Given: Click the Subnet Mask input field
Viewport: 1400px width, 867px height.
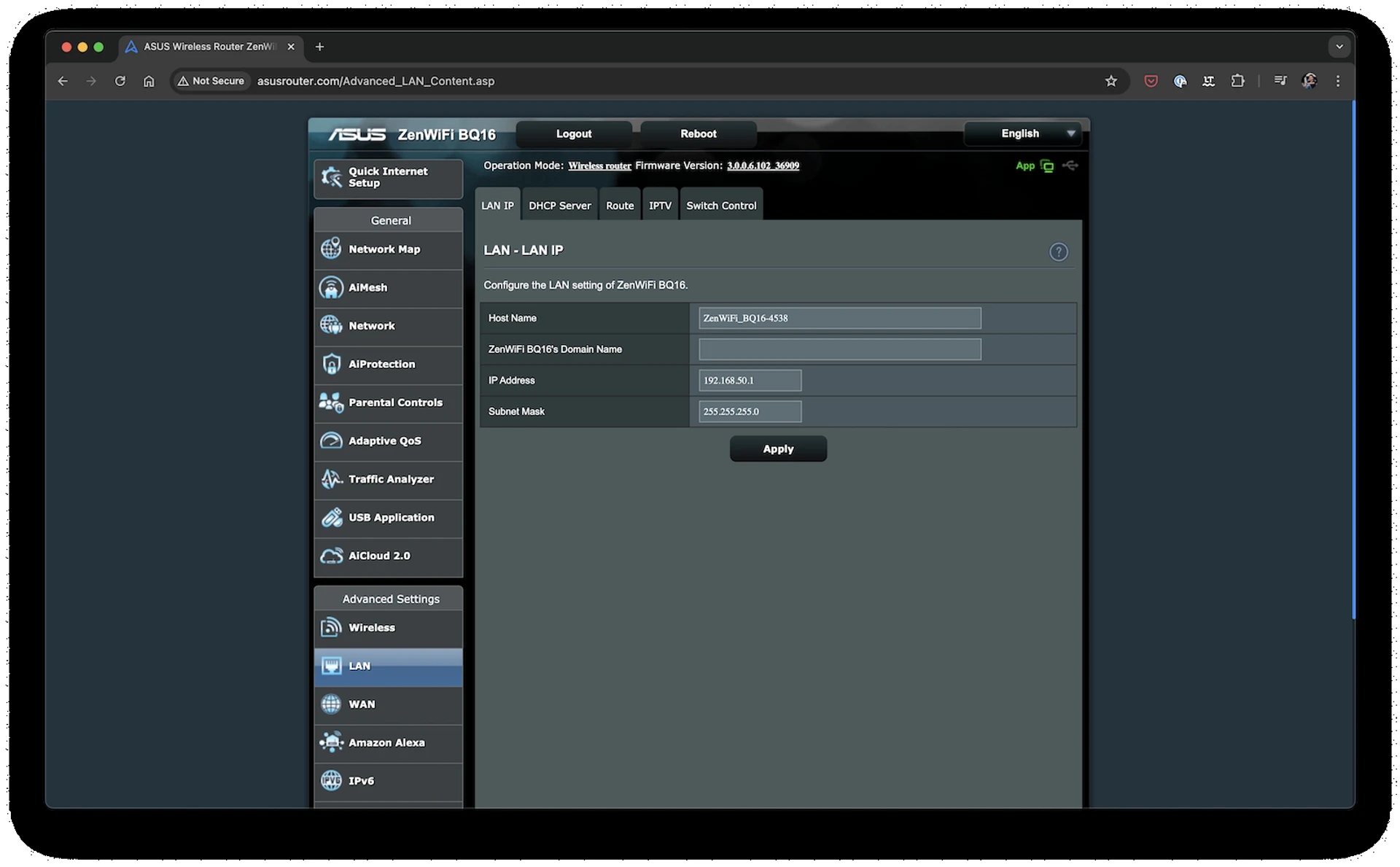Looking at the screenshot, I should click(750, 411).
